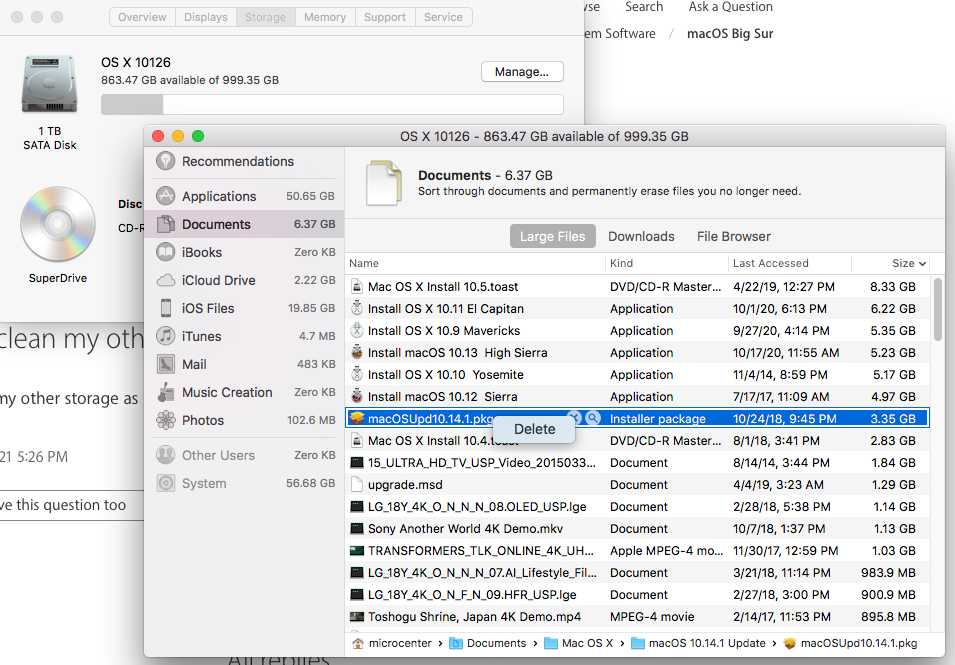Viewport: 955px width, 665px height.
Task: Click the Delete popup button
Action: [x=534, y=429]
